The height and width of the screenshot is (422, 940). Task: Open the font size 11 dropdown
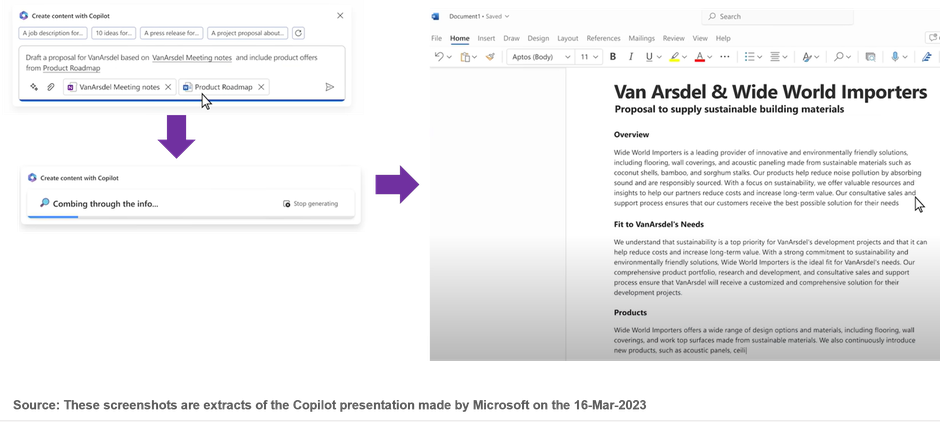[x=589, y=57]
